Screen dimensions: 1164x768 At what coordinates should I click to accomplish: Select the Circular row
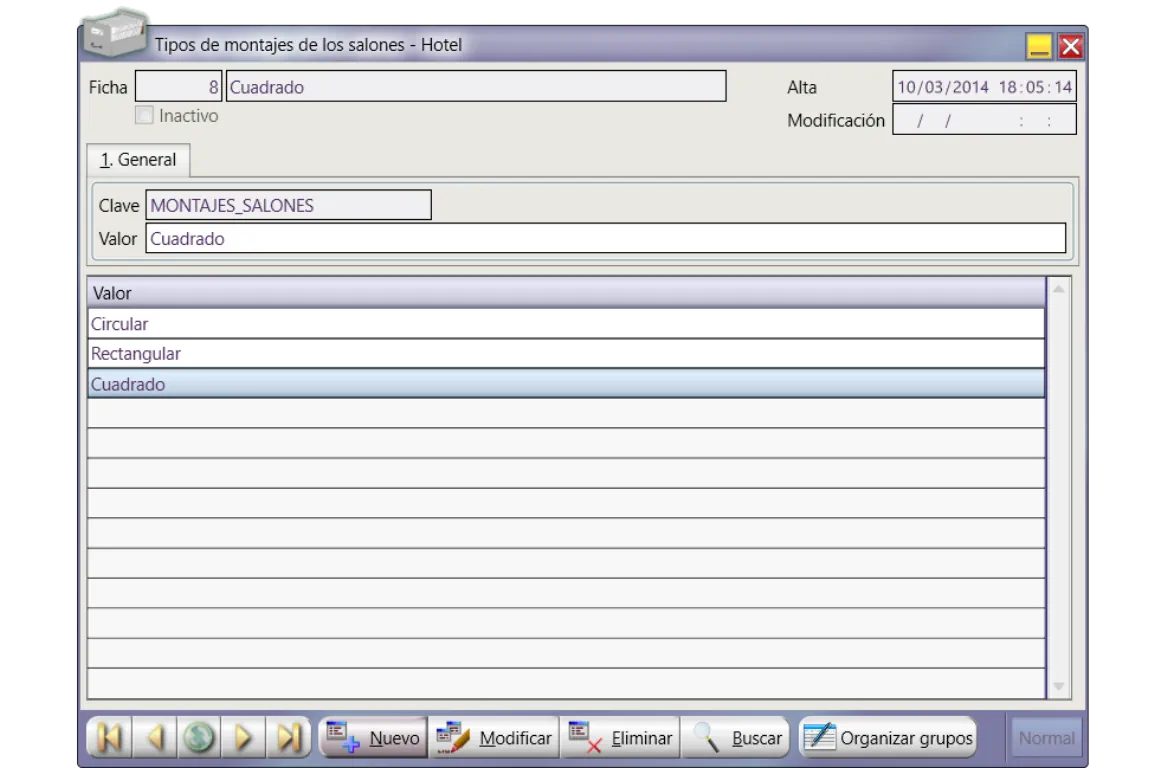pos(565,324)
